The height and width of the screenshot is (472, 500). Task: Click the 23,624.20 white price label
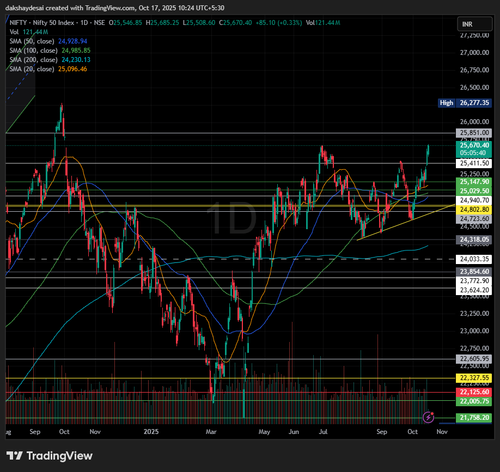tap(474, 290)
